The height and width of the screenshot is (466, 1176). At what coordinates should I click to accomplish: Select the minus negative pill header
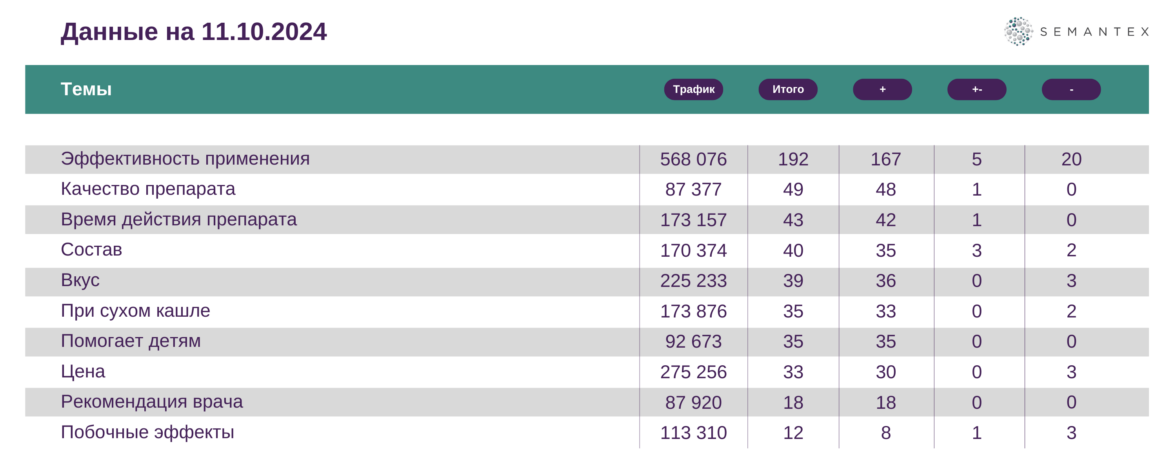(x=1071, y=89)
